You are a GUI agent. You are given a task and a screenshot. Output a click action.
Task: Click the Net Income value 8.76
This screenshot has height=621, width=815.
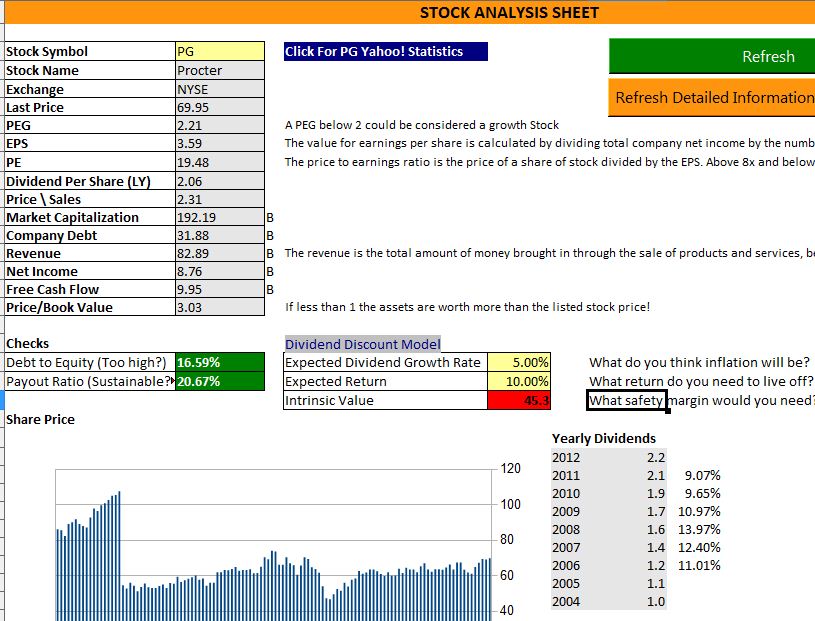click(220, 271)
